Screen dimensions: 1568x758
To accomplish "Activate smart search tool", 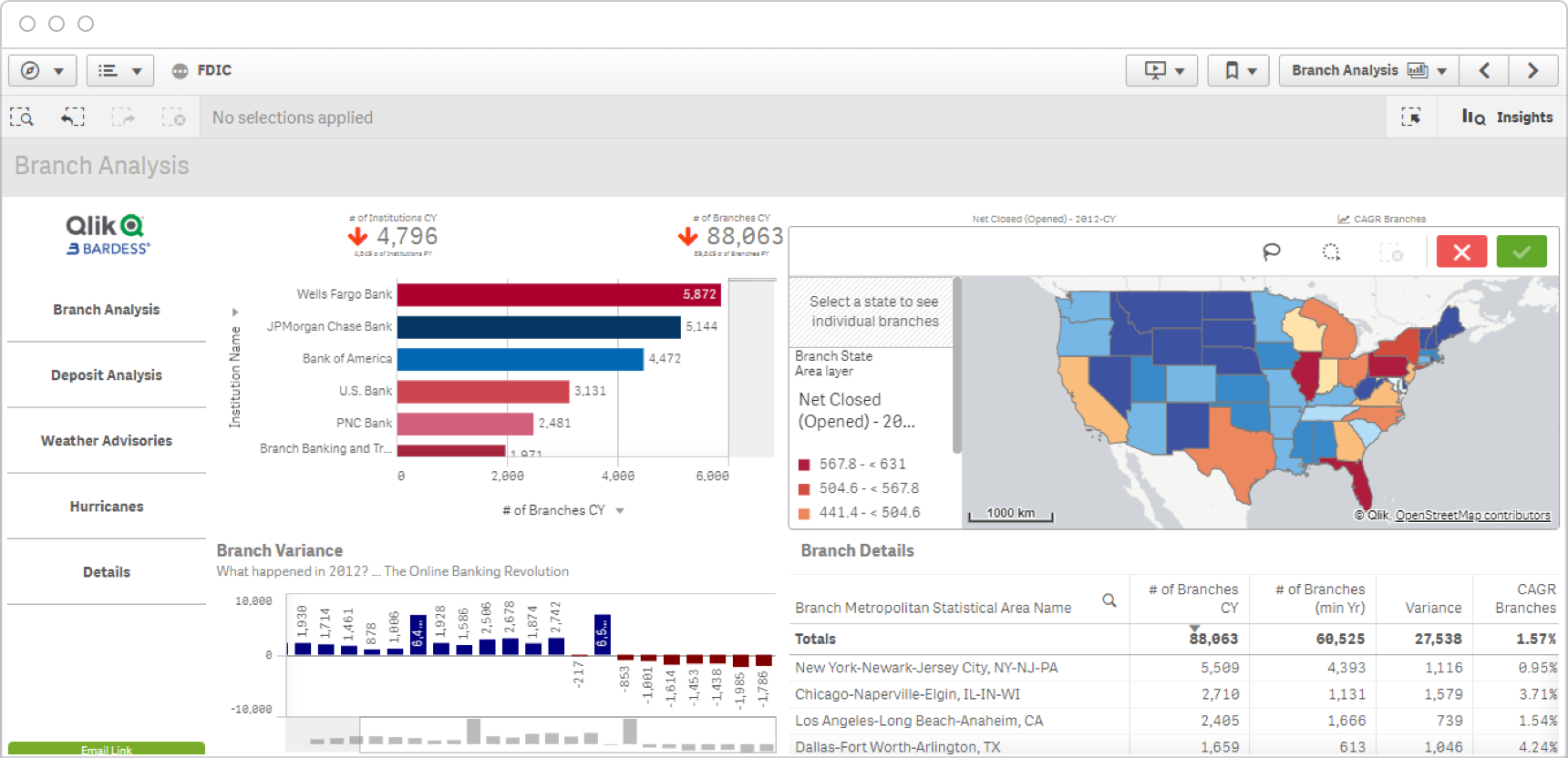I will point(22,117).
